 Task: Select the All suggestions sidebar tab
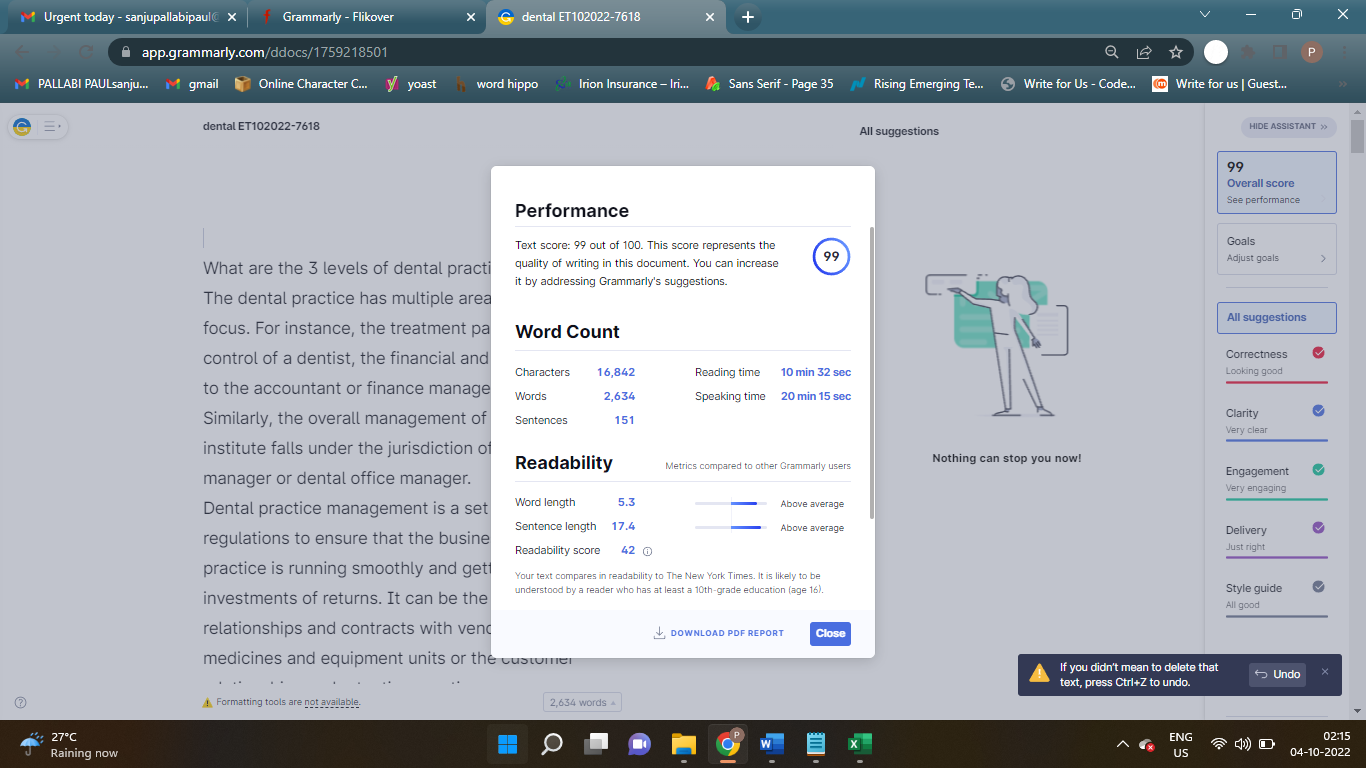(x=1276, y=317)
